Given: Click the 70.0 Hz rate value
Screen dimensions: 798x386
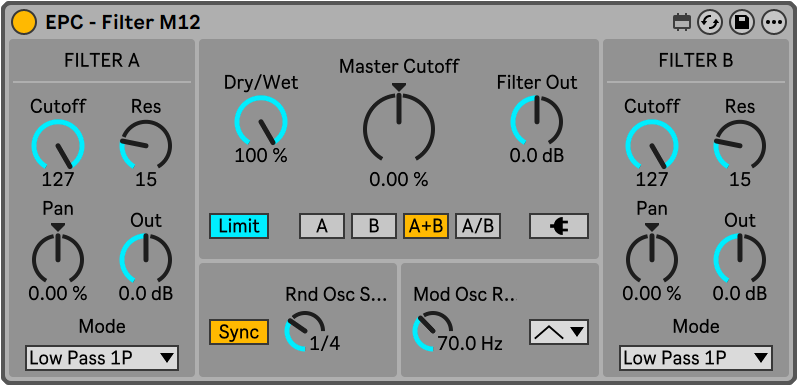Looking at the screenshot, I should pyautogui.click(x=470, y=344).
